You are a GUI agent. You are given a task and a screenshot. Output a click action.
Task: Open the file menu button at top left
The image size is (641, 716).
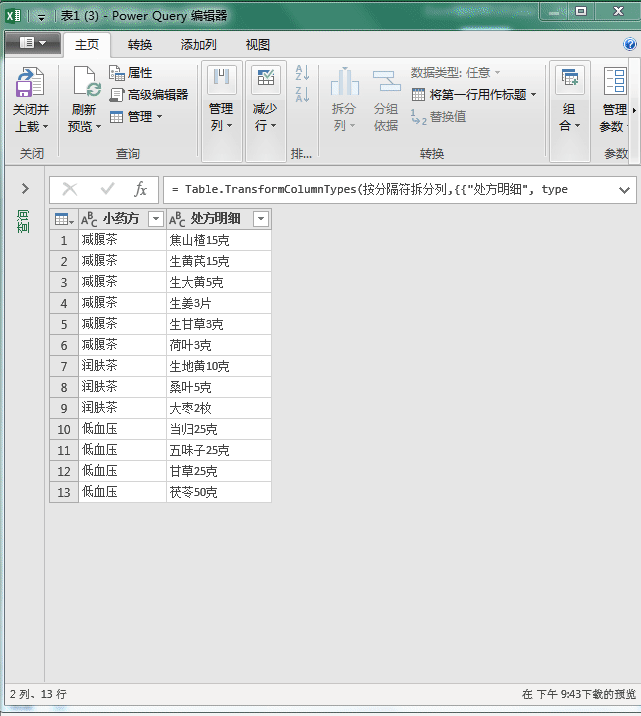[x=32, y=44]
